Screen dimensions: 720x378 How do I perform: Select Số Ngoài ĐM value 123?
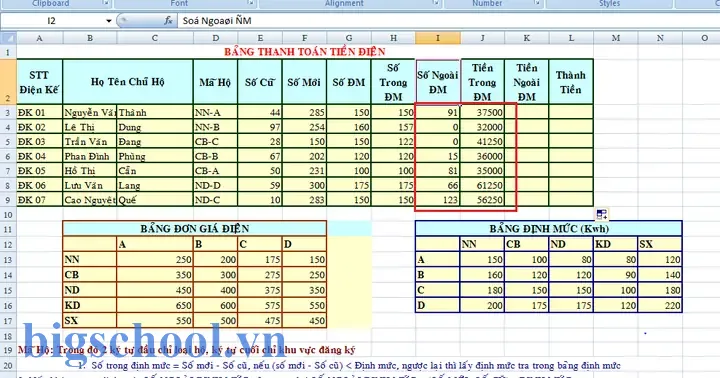tap(438, 200)
